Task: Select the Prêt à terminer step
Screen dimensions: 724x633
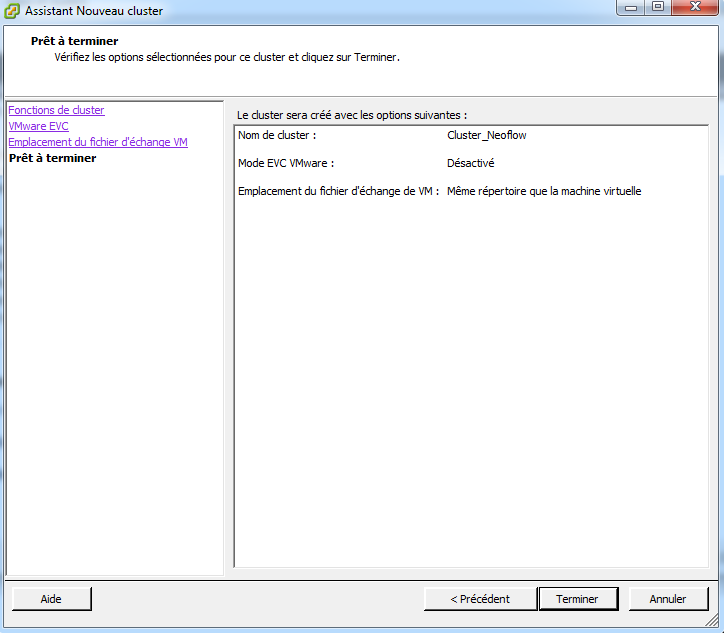Action: pyautogui.click(x=53, y=158)
